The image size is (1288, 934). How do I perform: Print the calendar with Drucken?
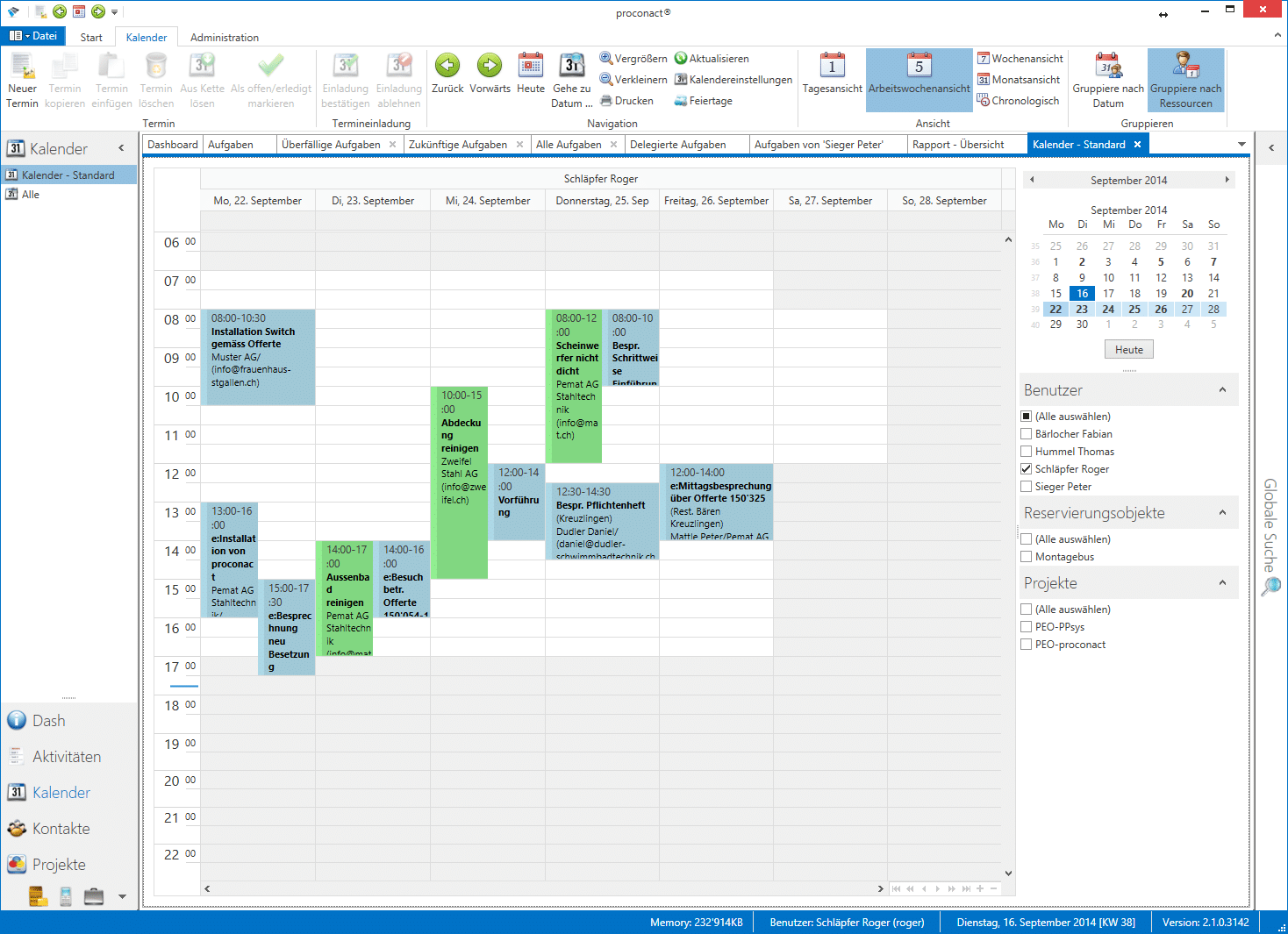tap(626, 101)
